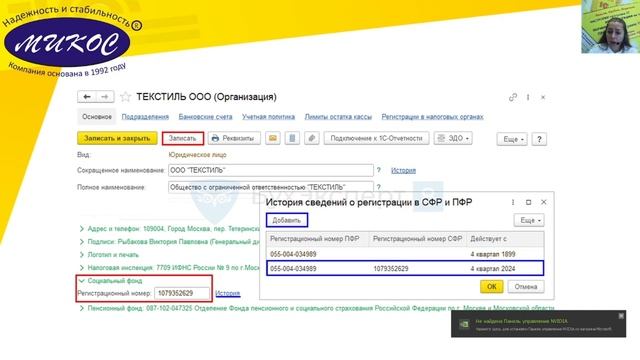Select row with 4 квартал 2024
This screenshot has height=360, width=640.
click(x=405, y=269)
